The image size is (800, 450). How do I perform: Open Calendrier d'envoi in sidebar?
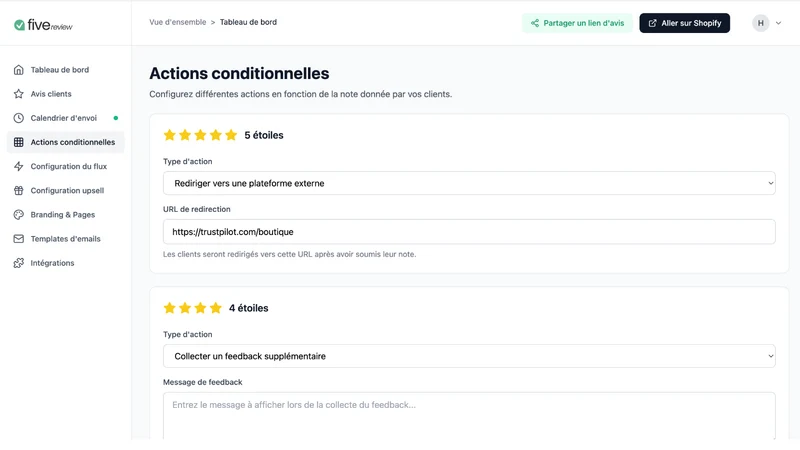[65, 118]
